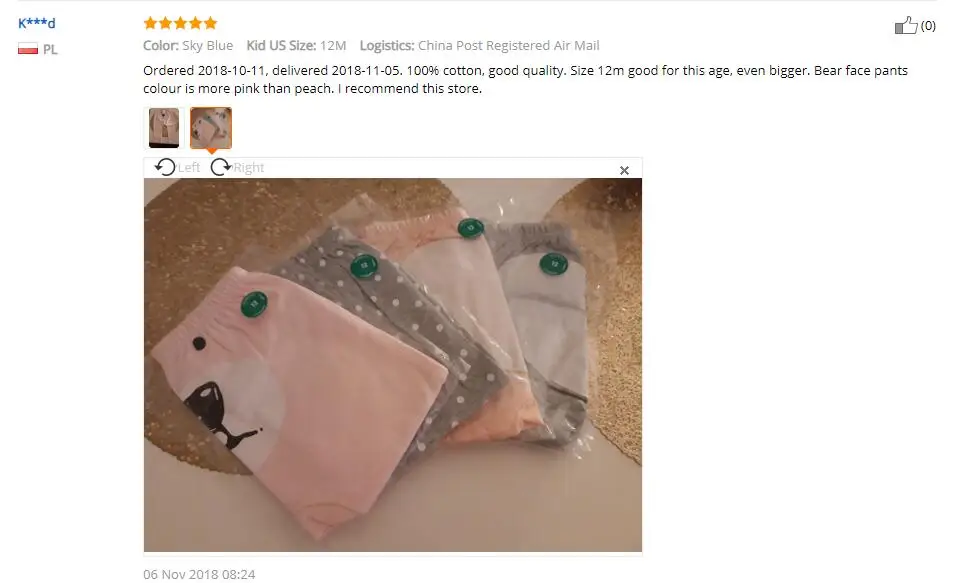Close the enlarged review photo
The width and height of the screenshot is (960, 583).
coord(624,170)
